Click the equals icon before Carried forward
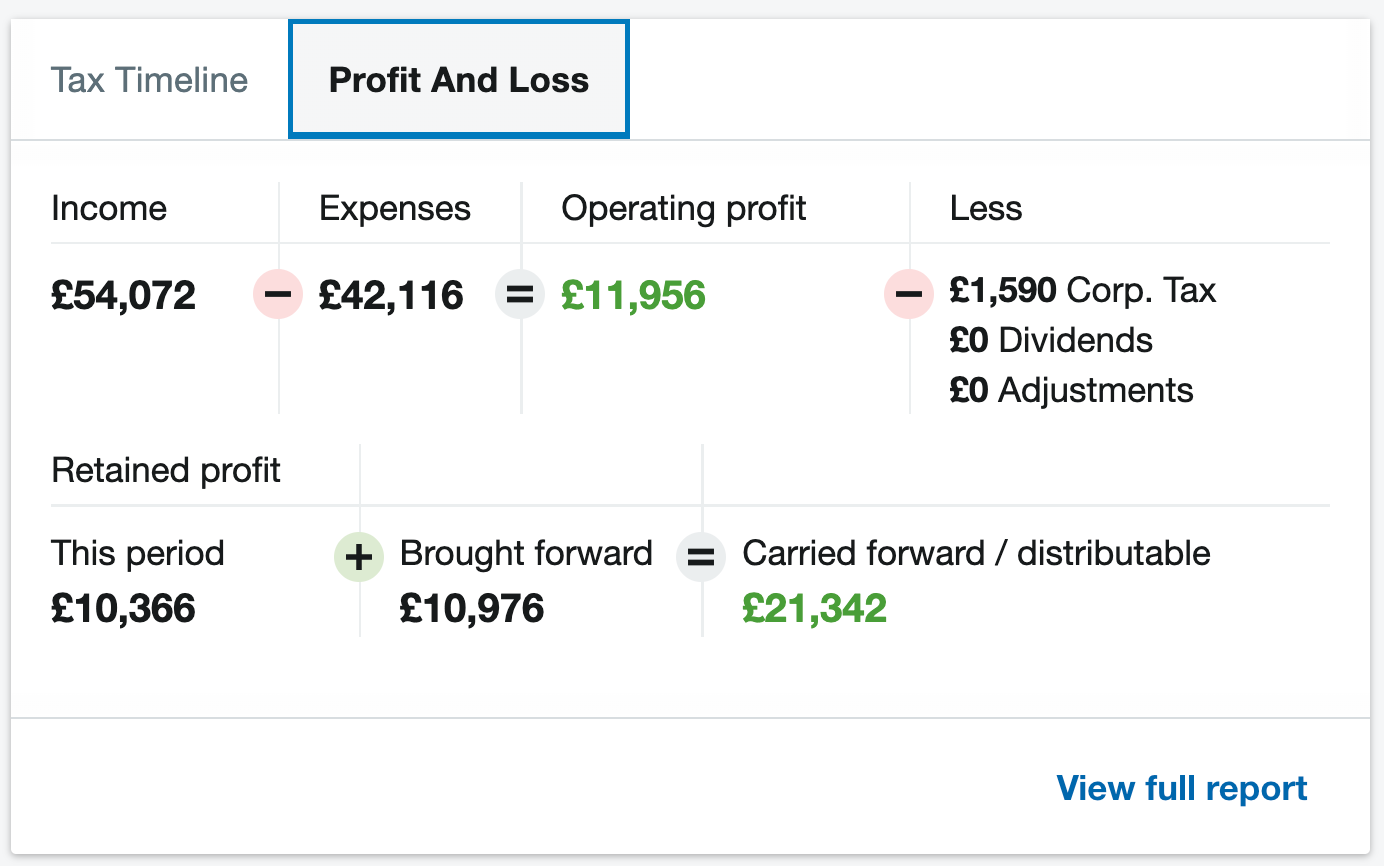The image size is (1384, 866). point(701,557)
